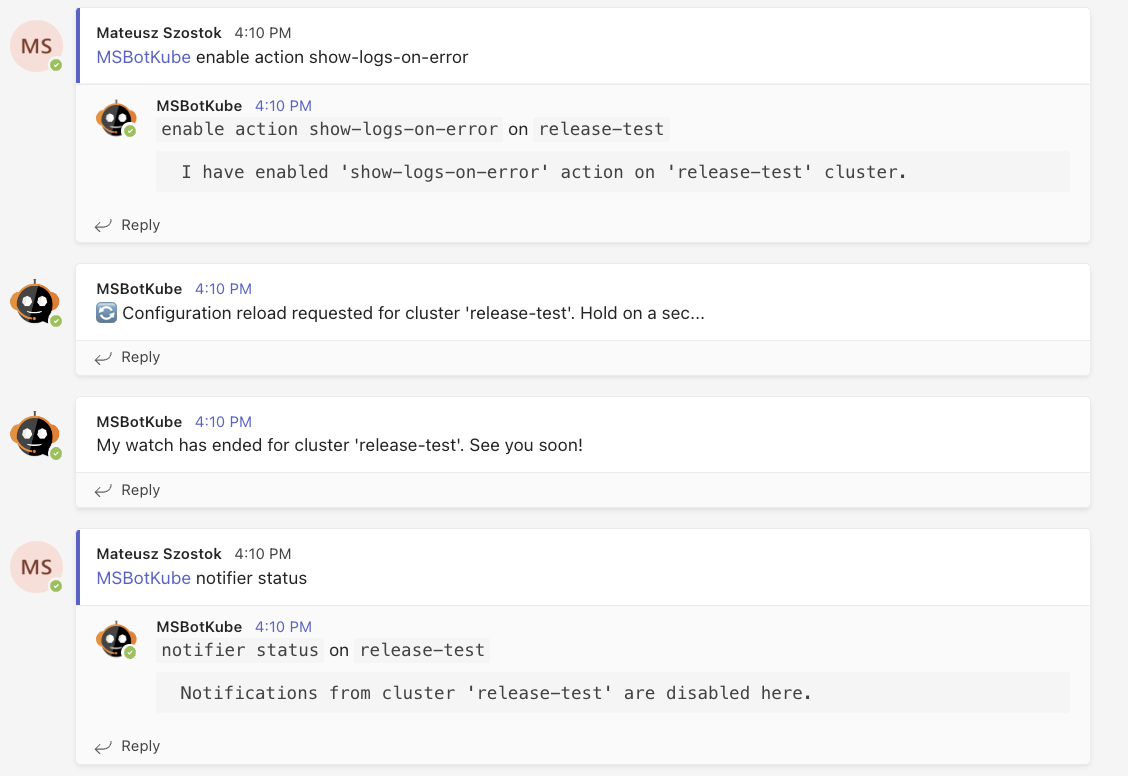1128x776 pixels.
Task: Click the MS avatar beside the notifier status question
Action: pyautogui.click(x=36, y=566)
